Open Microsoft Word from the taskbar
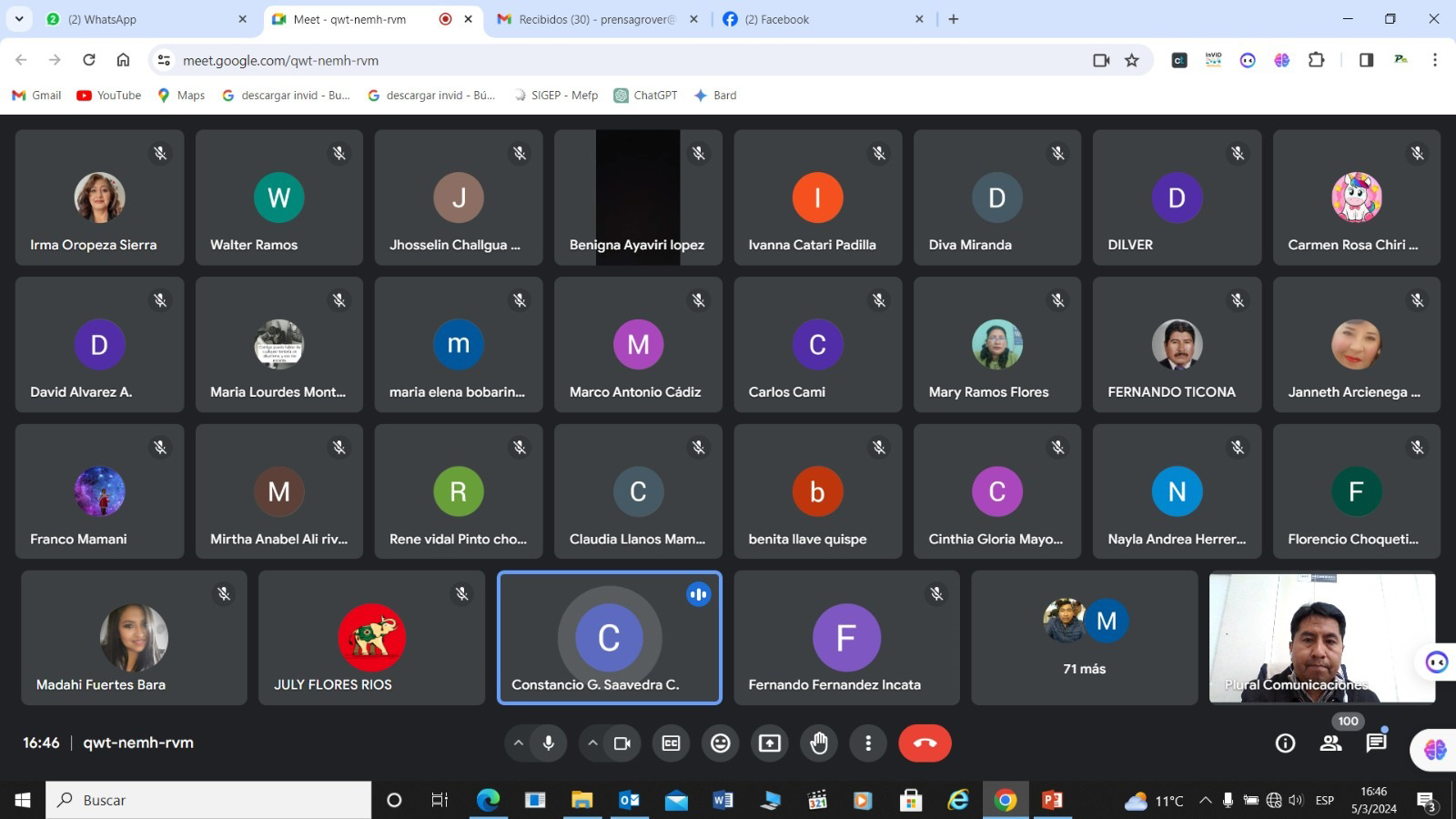This screenshot has height=819, width=1456. (723, 800)
